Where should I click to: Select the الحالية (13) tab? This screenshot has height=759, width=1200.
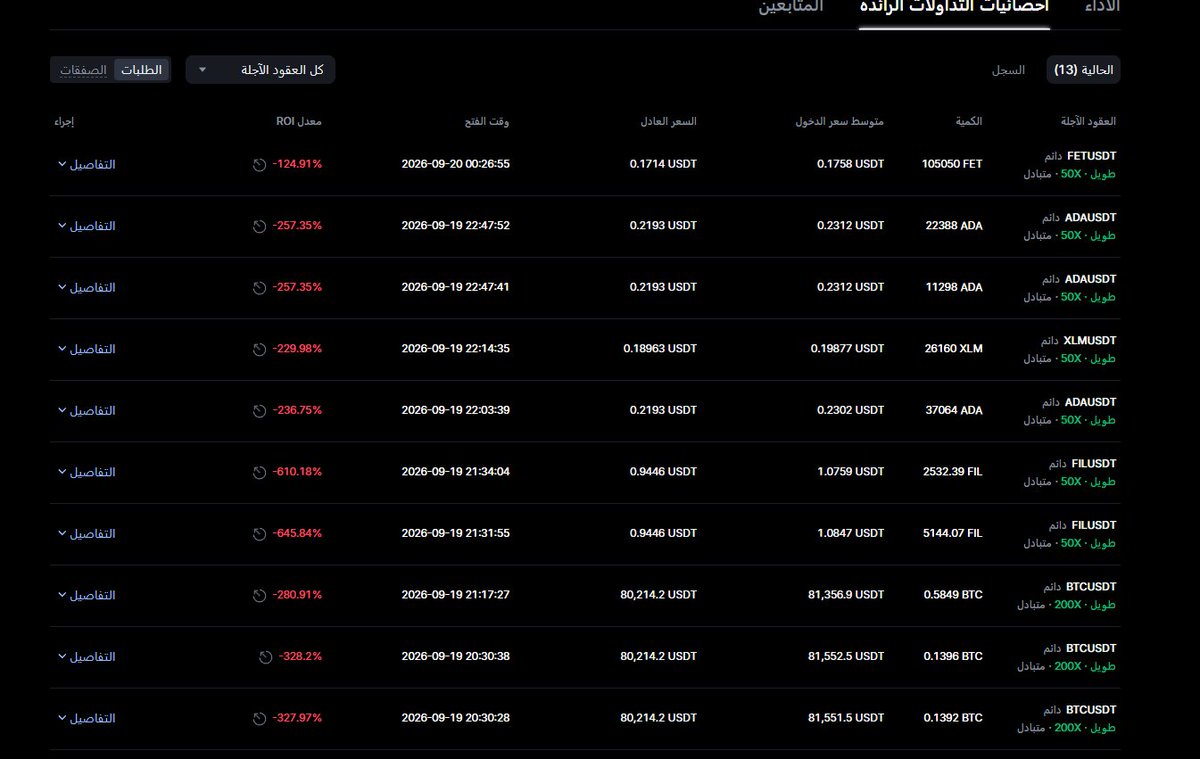(x=1084, y=70)
